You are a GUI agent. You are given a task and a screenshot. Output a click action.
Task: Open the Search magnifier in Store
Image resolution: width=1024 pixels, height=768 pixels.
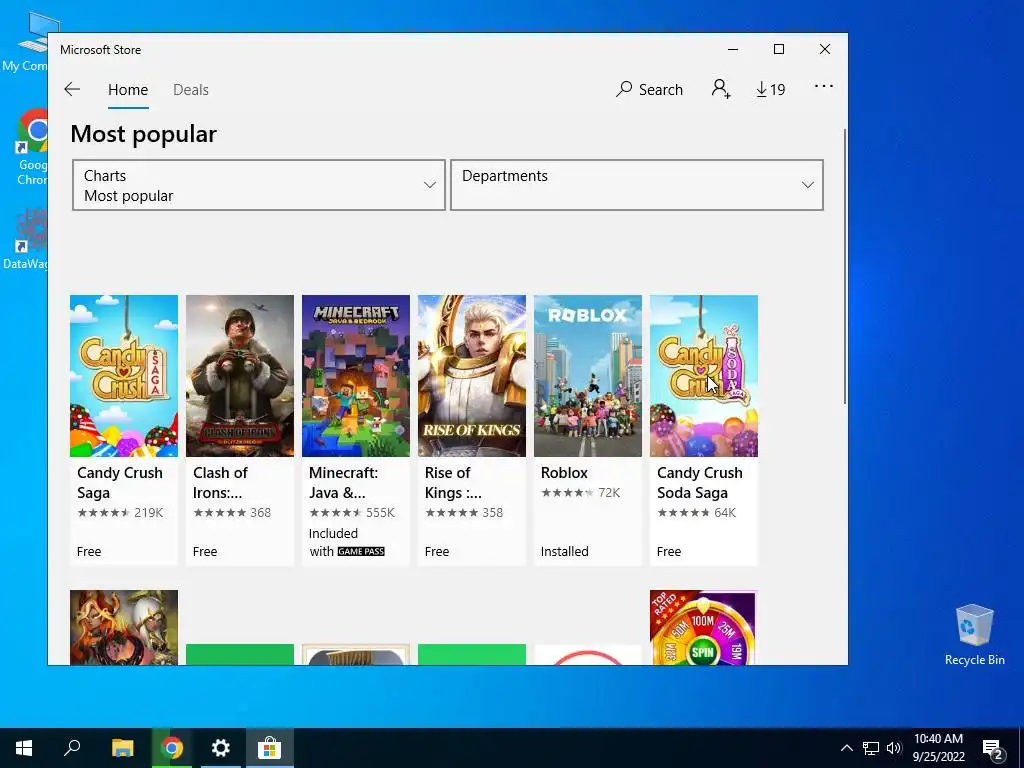(649, 89)
